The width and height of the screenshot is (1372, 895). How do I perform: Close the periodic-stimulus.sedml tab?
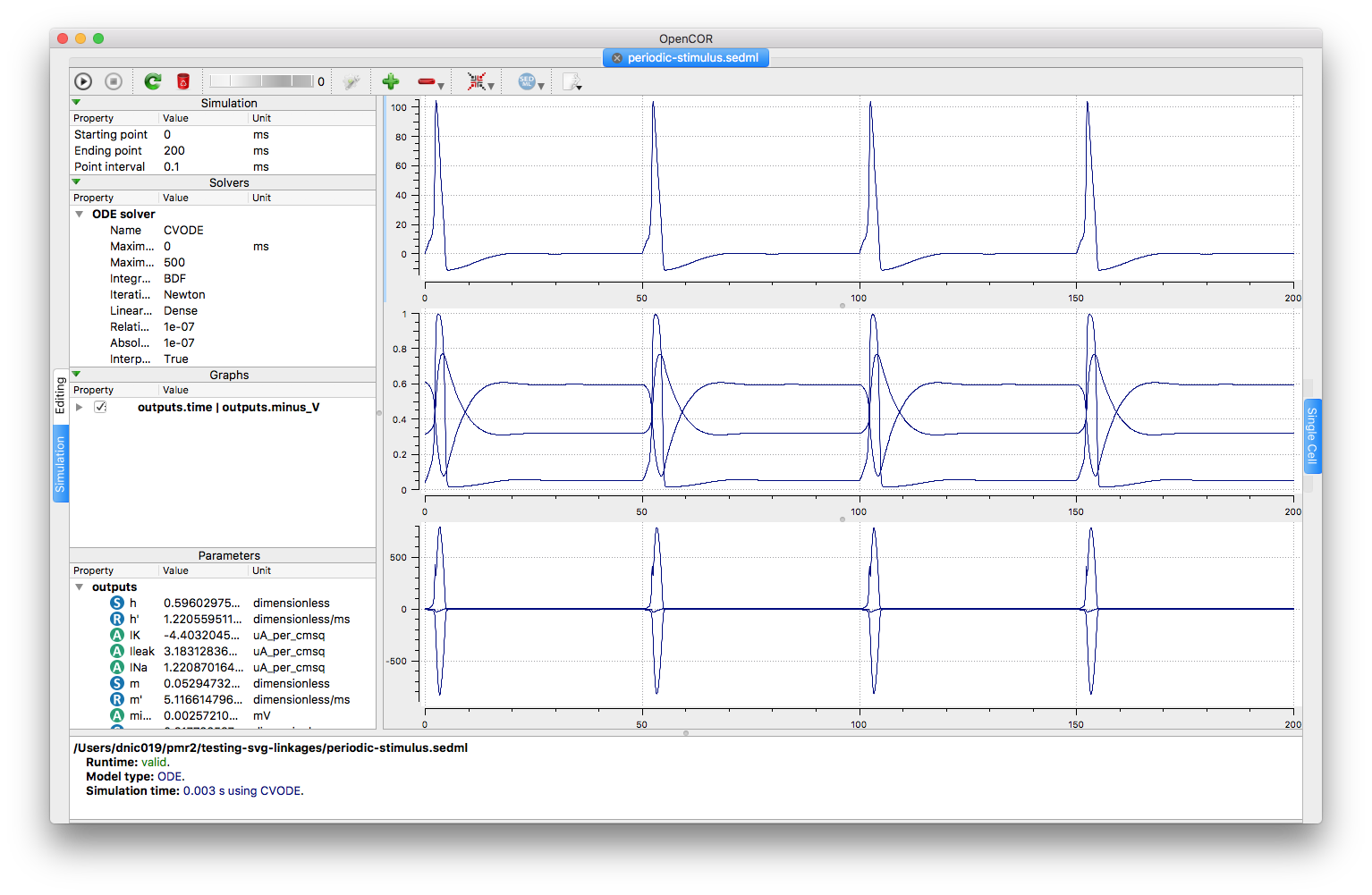616,58
